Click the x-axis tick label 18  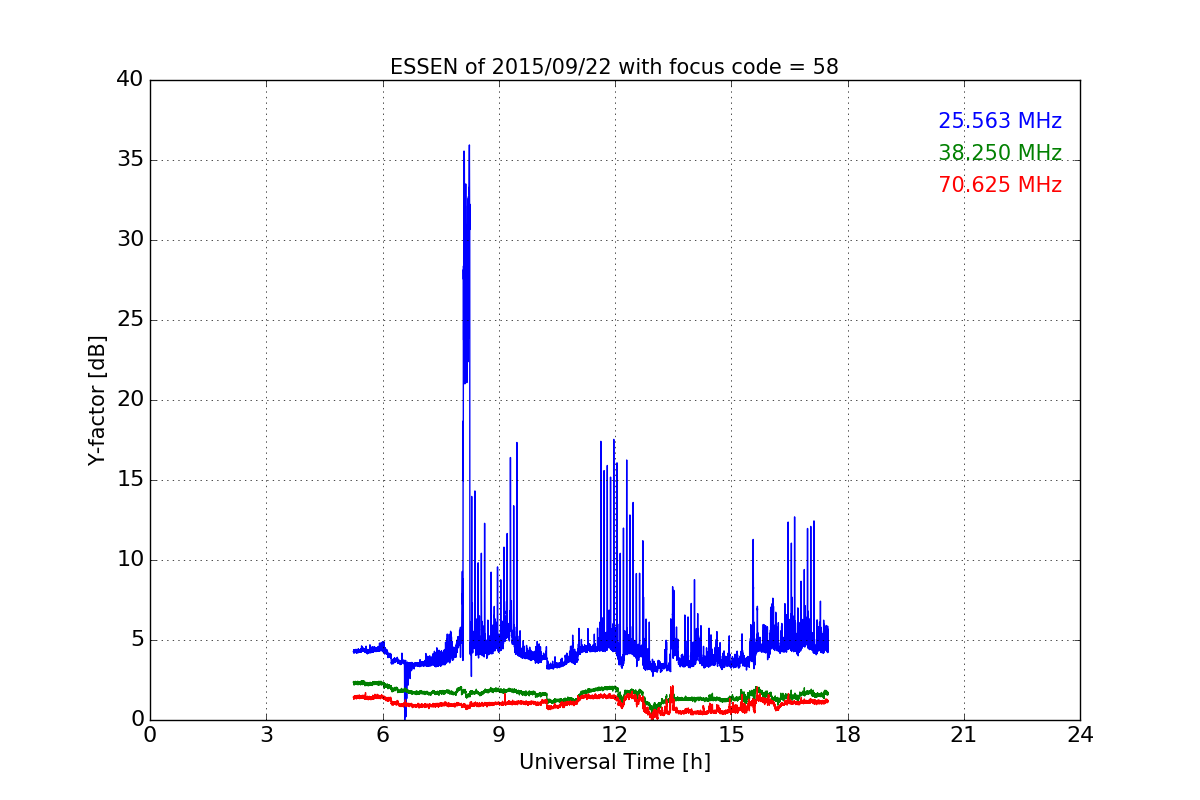point(847,735)
